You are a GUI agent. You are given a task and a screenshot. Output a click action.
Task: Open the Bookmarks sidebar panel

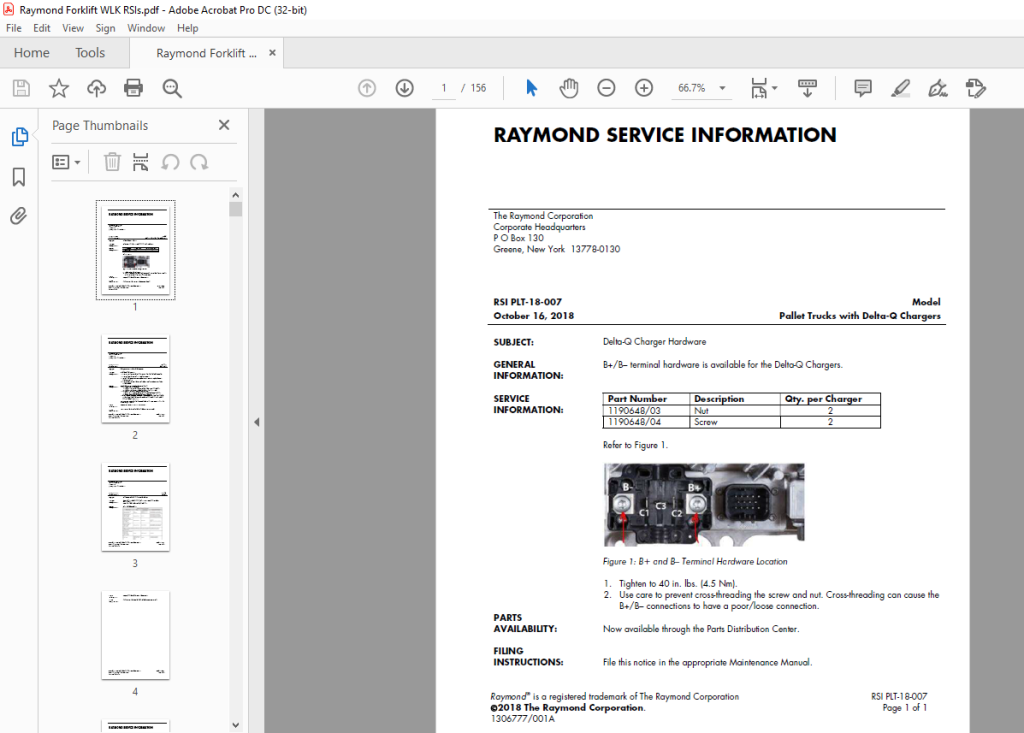point(19,177)
